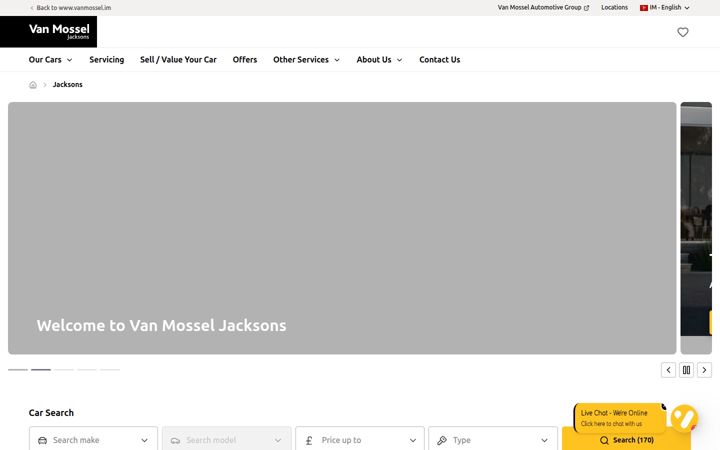
Task: Advance to next carousel slide arrow
Action: click(x=704, y=370)
